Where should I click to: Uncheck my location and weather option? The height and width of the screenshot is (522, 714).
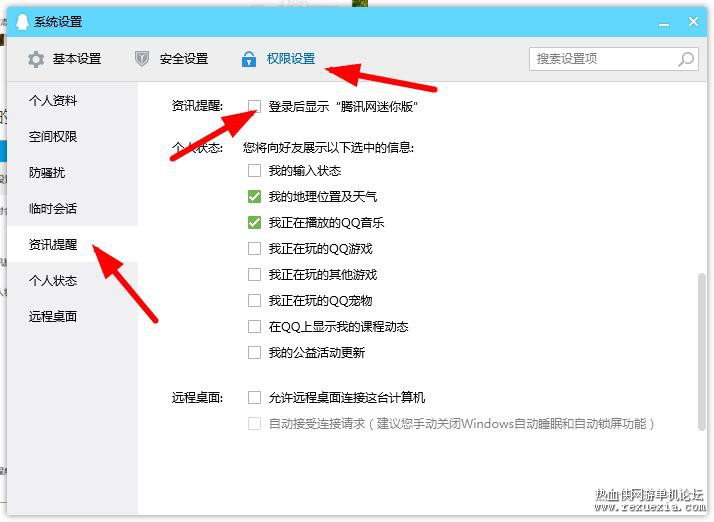[254, 197]
